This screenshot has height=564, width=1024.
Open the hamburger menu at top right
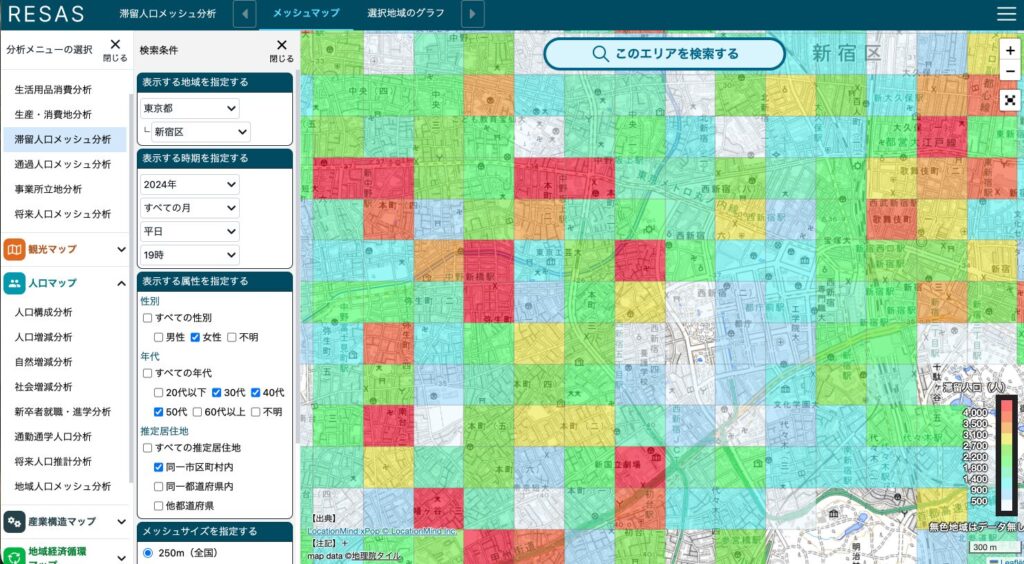1006,14
